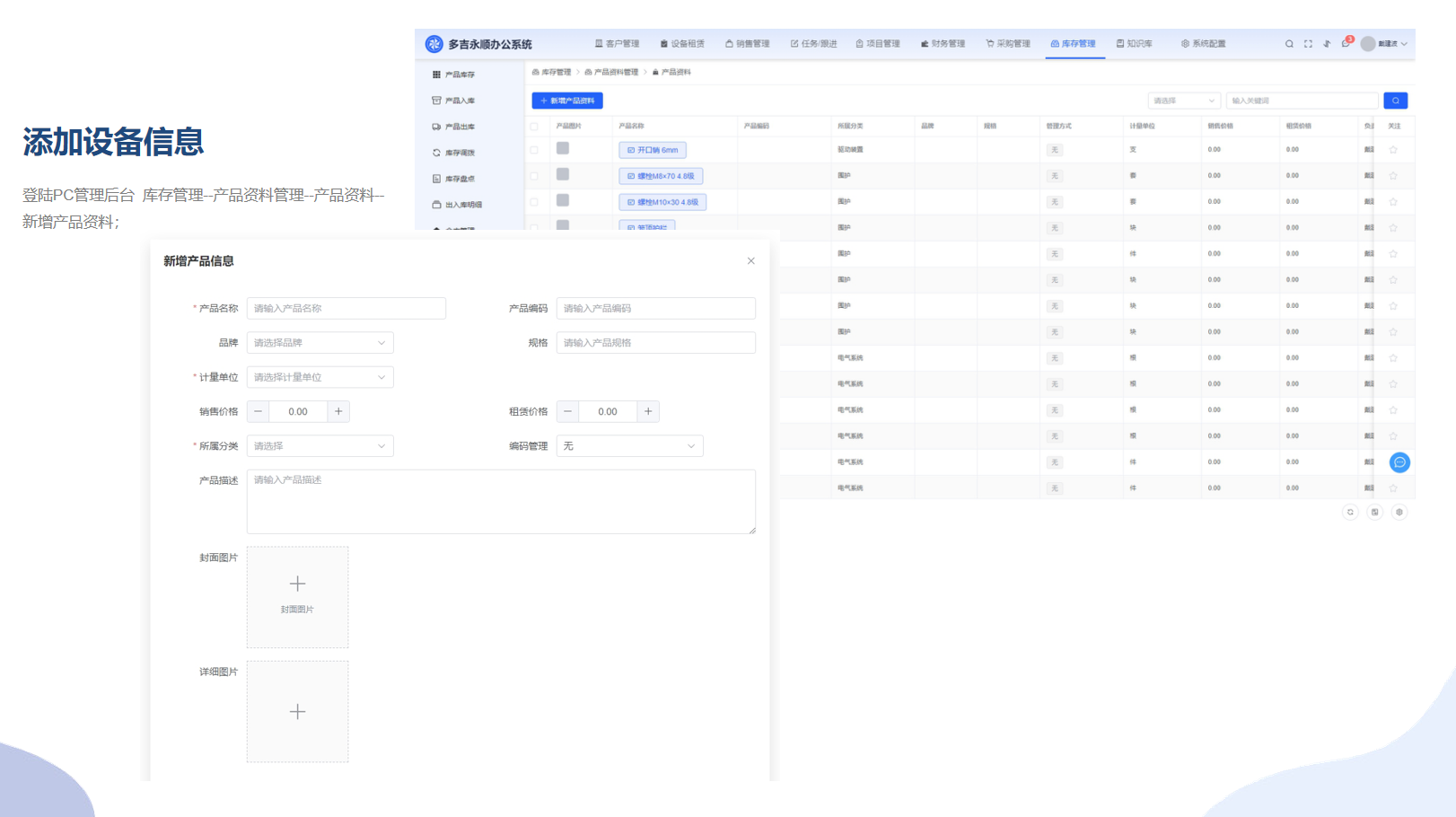The width and height of the screenshot is (1456, 817).
Task: Star the first product row in 关注 column
Action: tap(1393, 150)
